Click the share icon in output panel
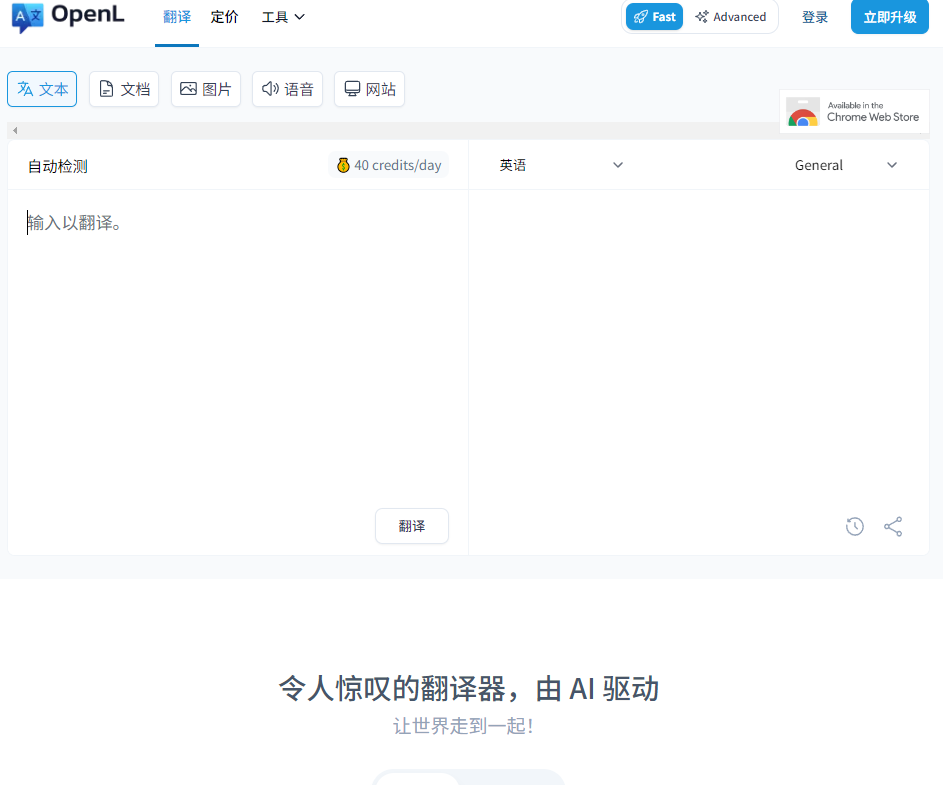Image resolution: width=943 pixels, height=785 pixels. pos(893,526)
